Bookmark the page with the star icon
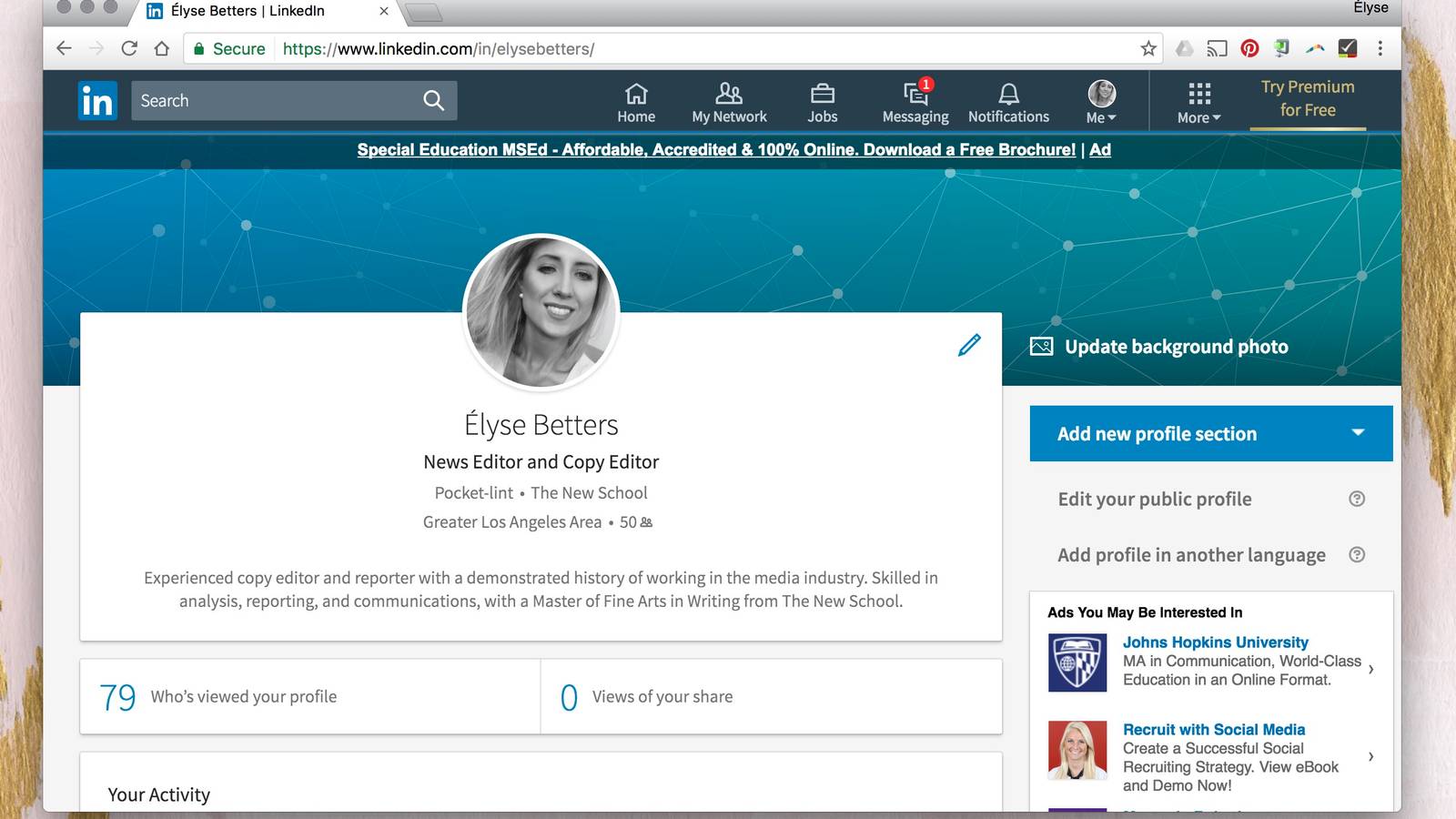 1148,48
